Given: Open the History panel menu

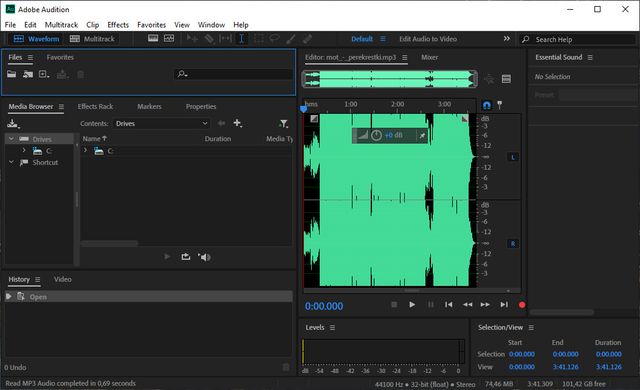Looking at the screenshot, I should [x=38, y=279].
